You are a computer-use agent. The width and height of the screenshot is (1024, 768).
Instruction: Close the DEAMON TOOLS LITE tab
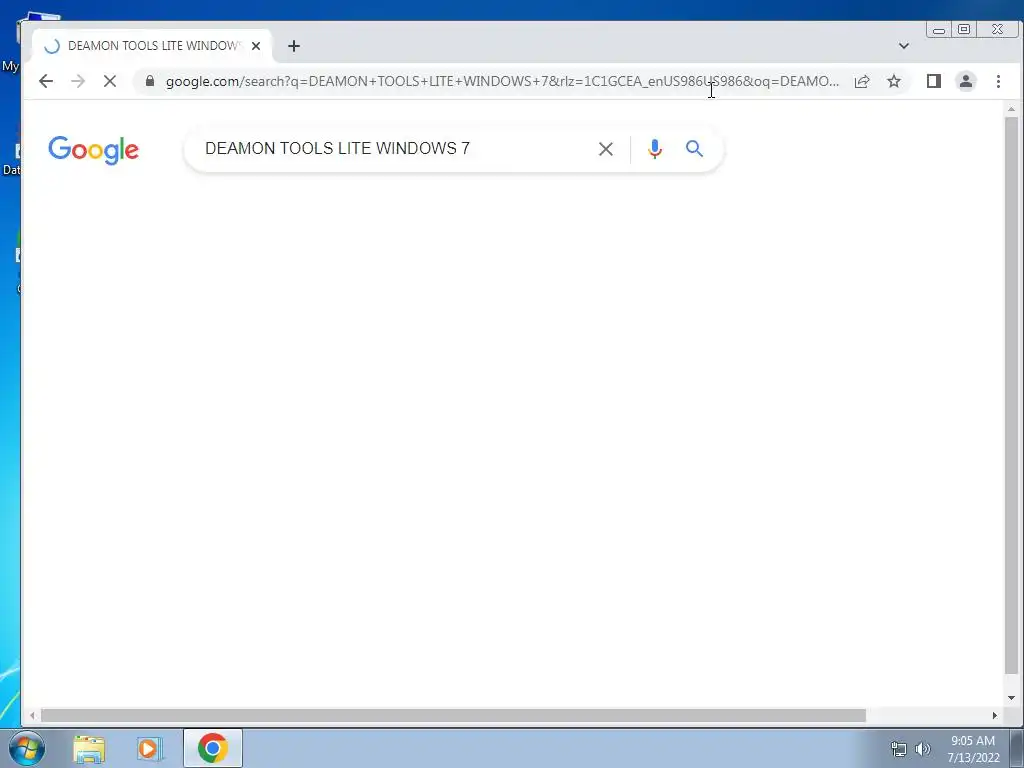click(x=256, y=46)
